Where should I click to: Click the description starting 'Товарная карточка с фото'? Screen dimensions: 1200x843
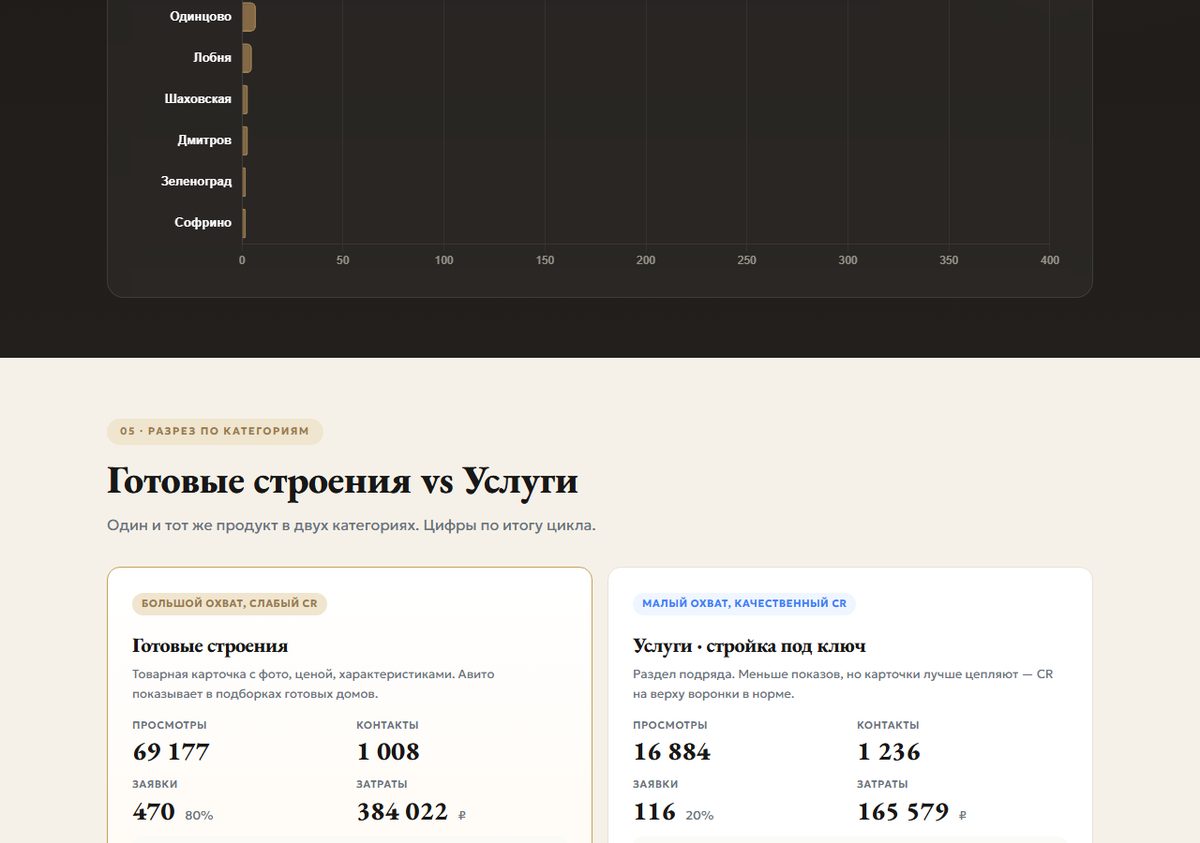pyautogui.click(x=313, y=684)
